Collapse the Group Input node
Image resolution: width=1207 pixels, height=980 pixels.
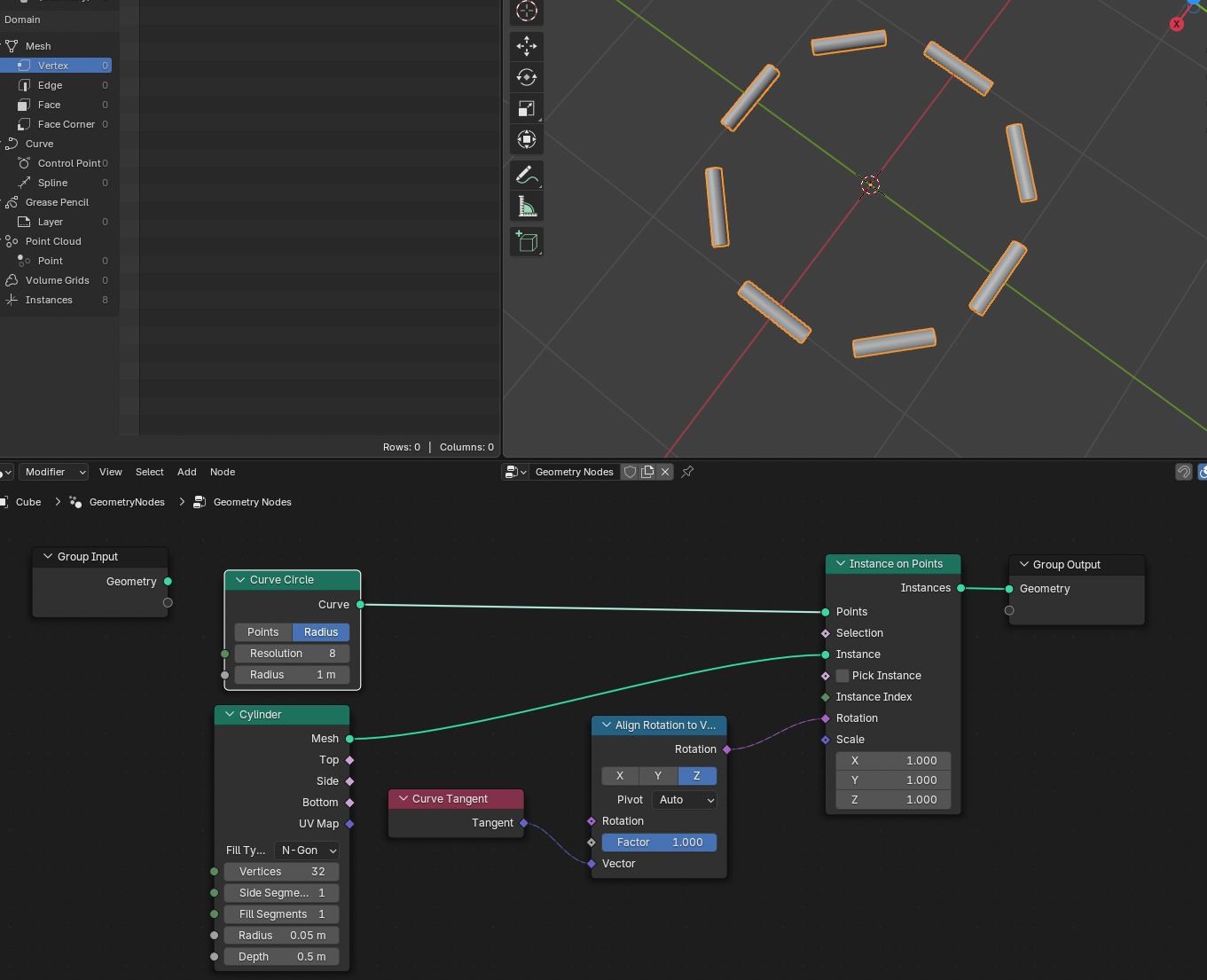pos(48,557)
